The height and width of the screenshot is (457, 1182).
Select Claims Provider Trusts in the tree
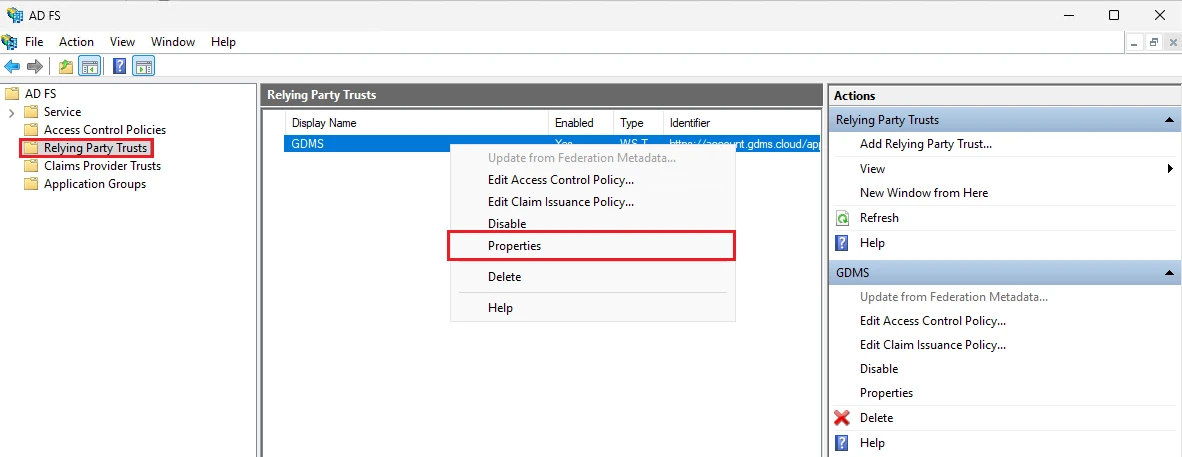click(103, 166)
